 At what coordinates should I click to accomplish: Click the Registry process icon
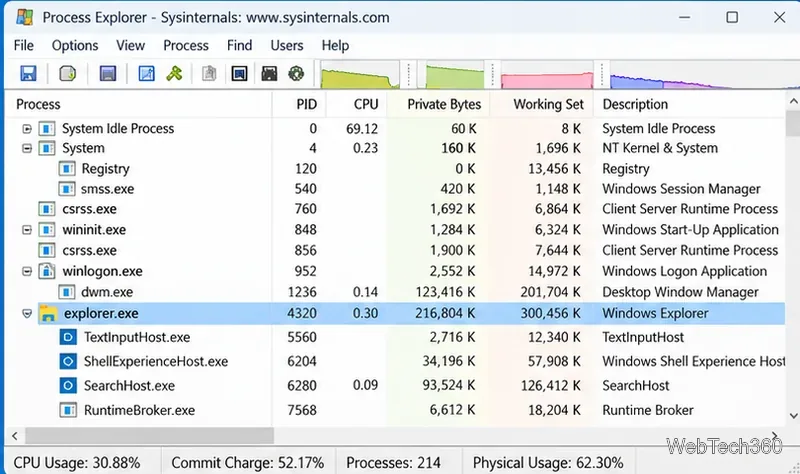tap(66, 168)
